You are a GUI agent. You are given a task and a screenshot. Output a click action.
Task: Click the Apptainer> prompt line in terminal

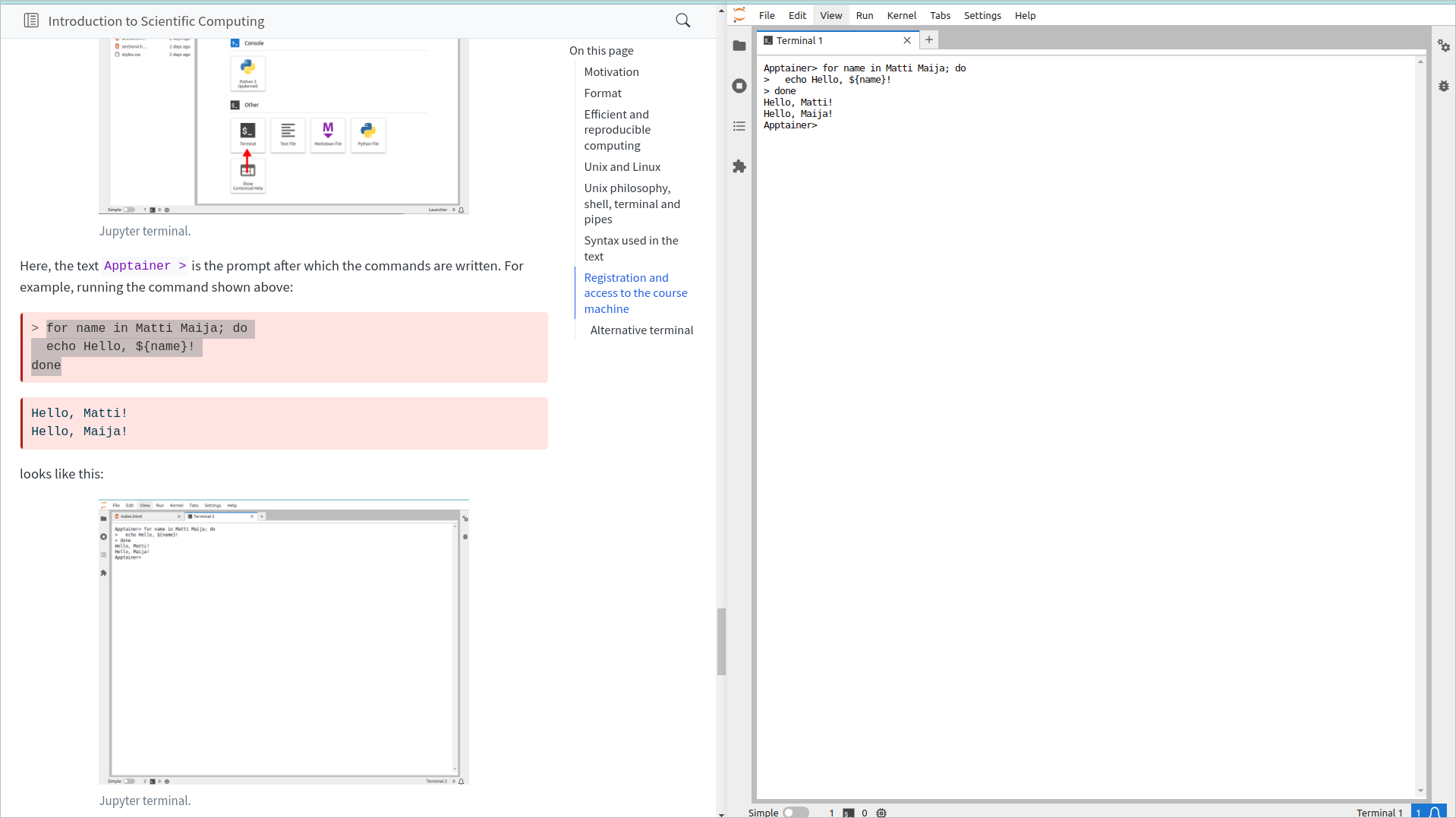click(x=790, y=125)
